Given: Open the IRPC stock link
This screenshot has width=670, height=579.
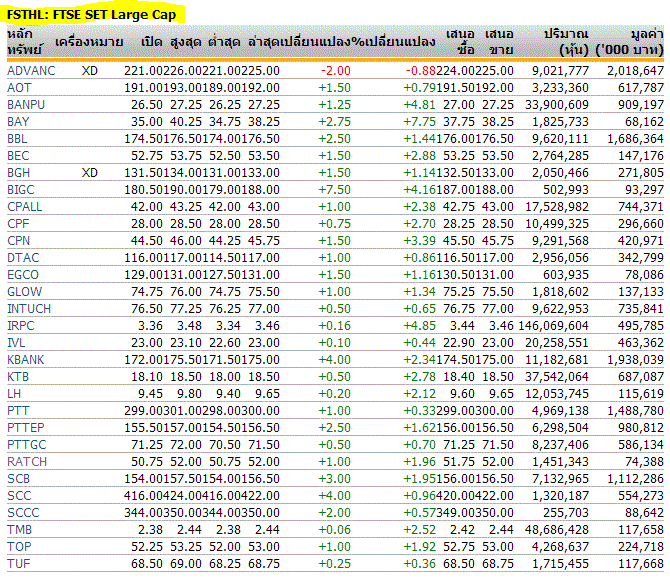Looking at the screenshot, I should click(x=21, y=326).
